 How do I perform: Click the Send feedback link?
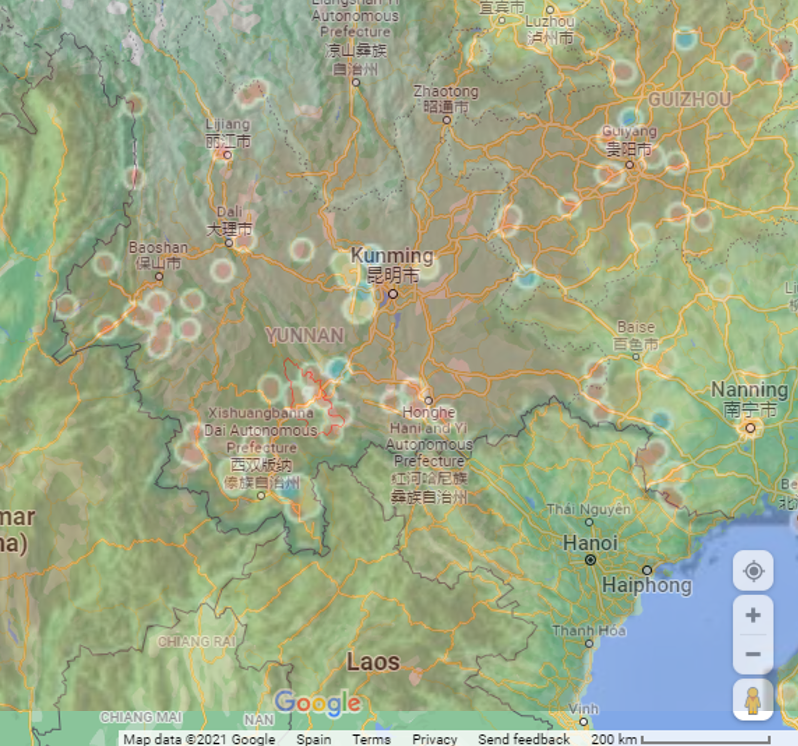523,739
